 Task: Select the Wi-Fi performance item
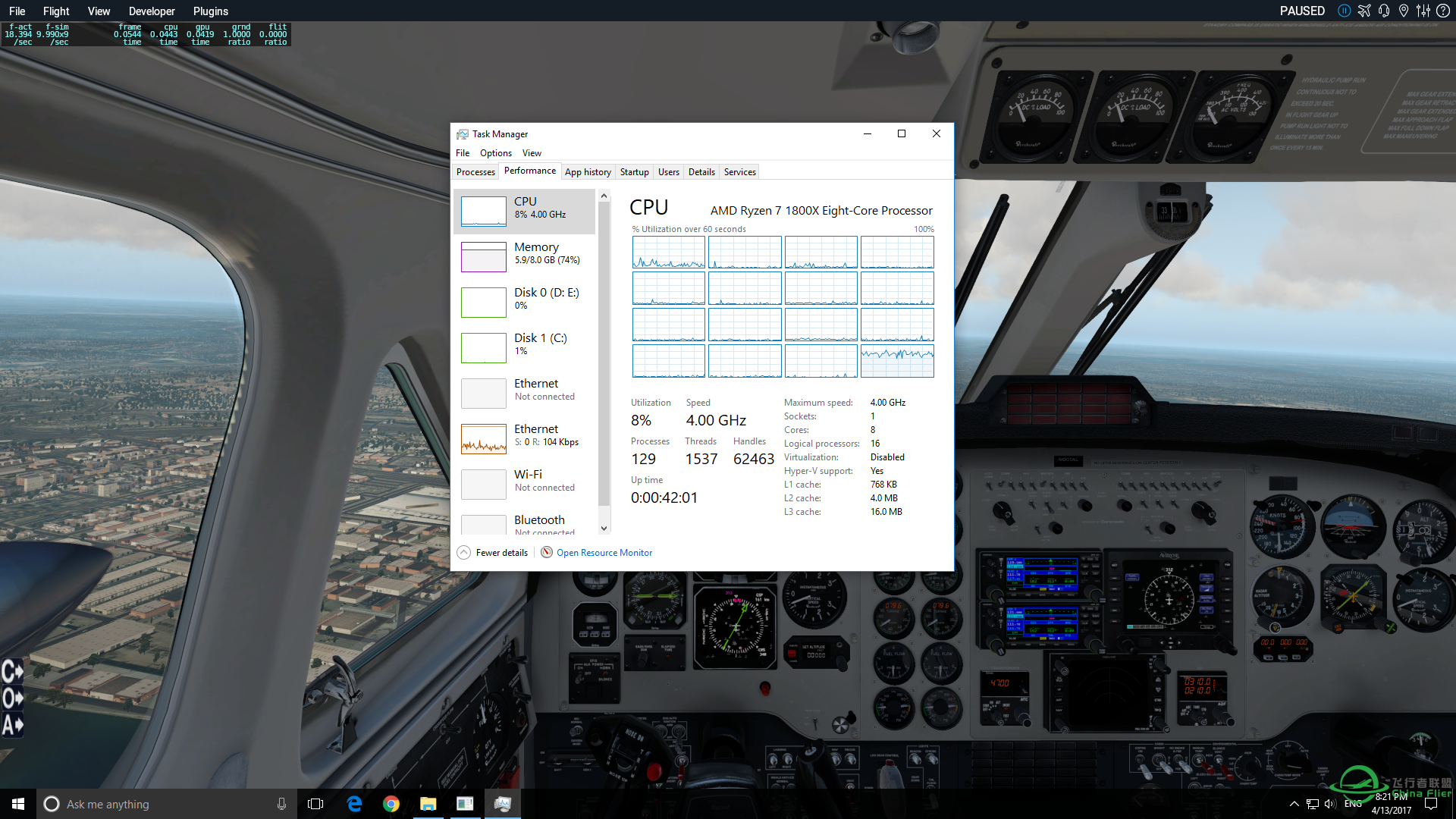tap(525, 484)
